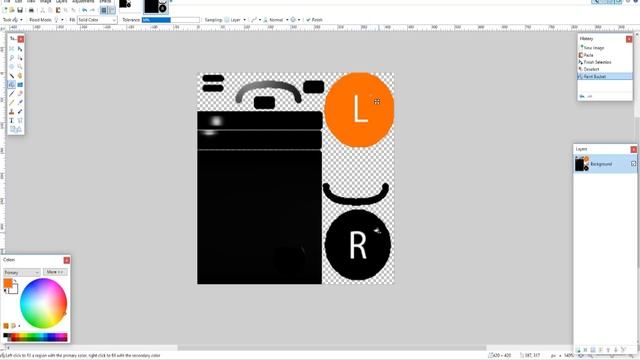Click the Paste icon in toolbar

(58, 10)
